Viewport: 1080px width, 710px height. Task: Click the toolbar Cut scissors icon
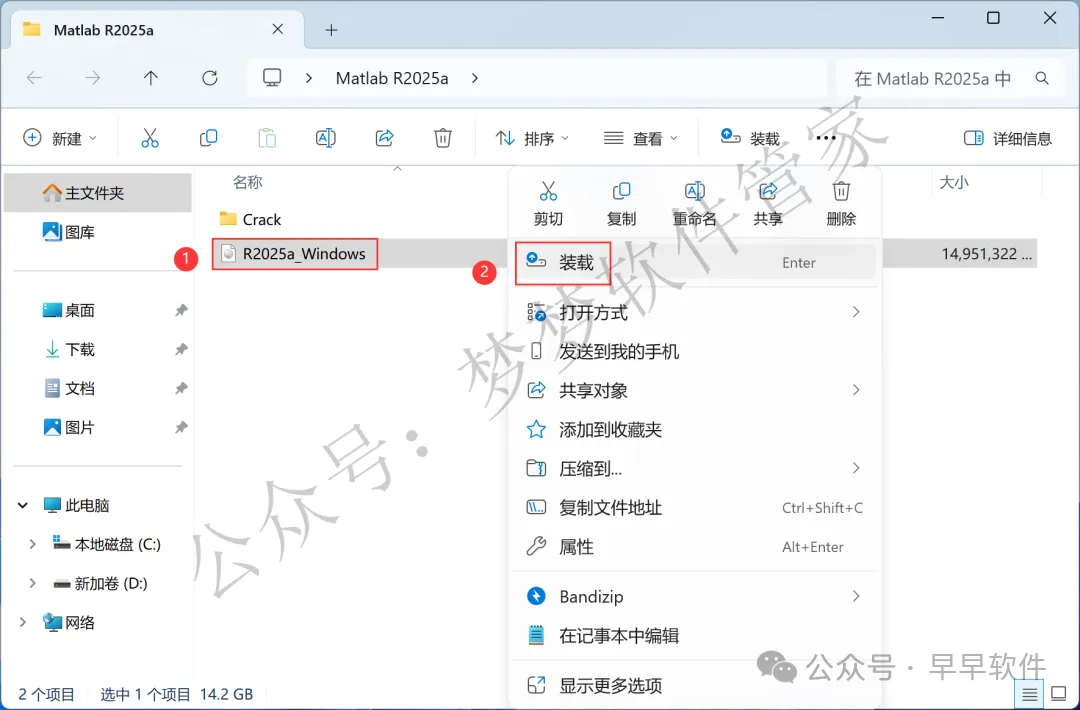click(x=149, y=138)
